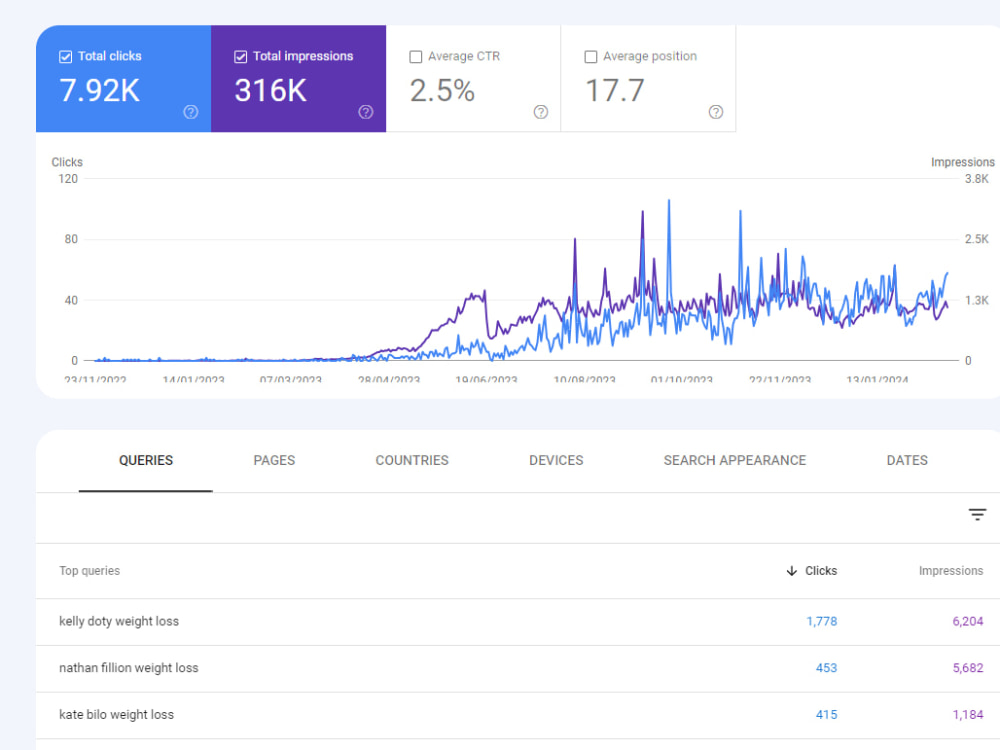The height and width of the screenshot is (750, 1000).
Task: Open help icon on Average position card
Action: (716, 112)
